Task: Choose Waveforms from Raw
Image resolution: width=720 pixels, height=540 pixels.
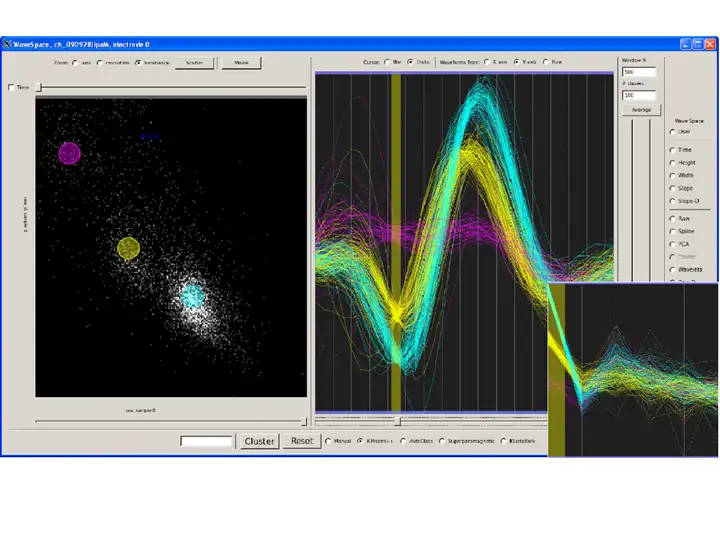Action: [546, 62]
